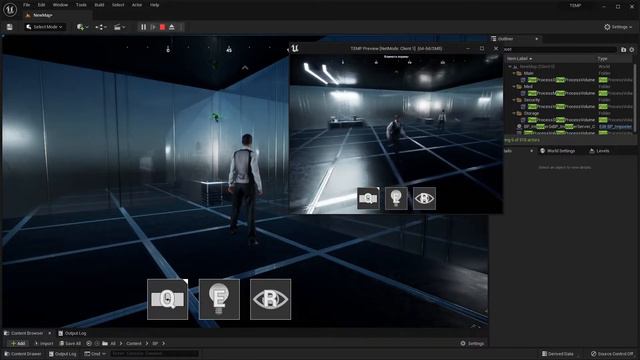Open the Levels tab

point(599,151)
